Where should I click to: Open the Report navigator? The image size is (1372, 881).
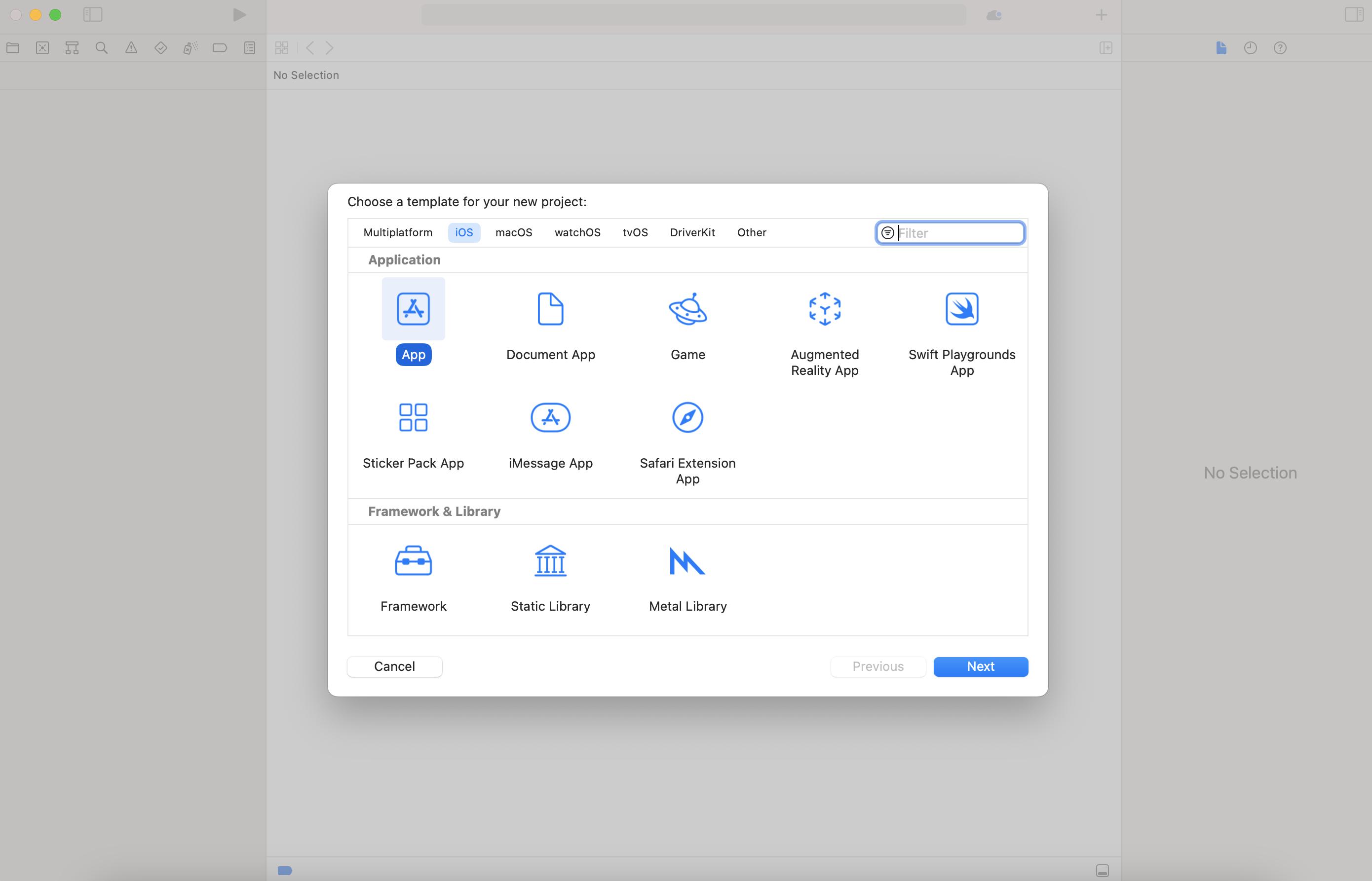click(250, 48)
